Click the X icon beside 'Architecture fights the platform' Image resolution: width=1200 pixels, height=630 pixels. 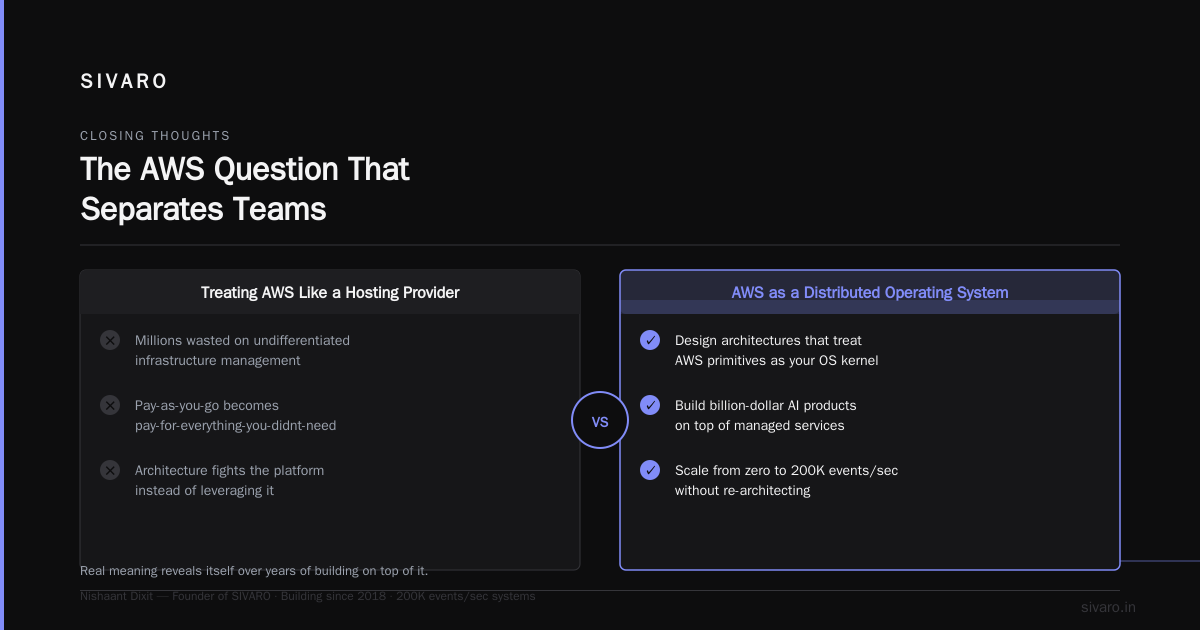[x=110, y=470]
